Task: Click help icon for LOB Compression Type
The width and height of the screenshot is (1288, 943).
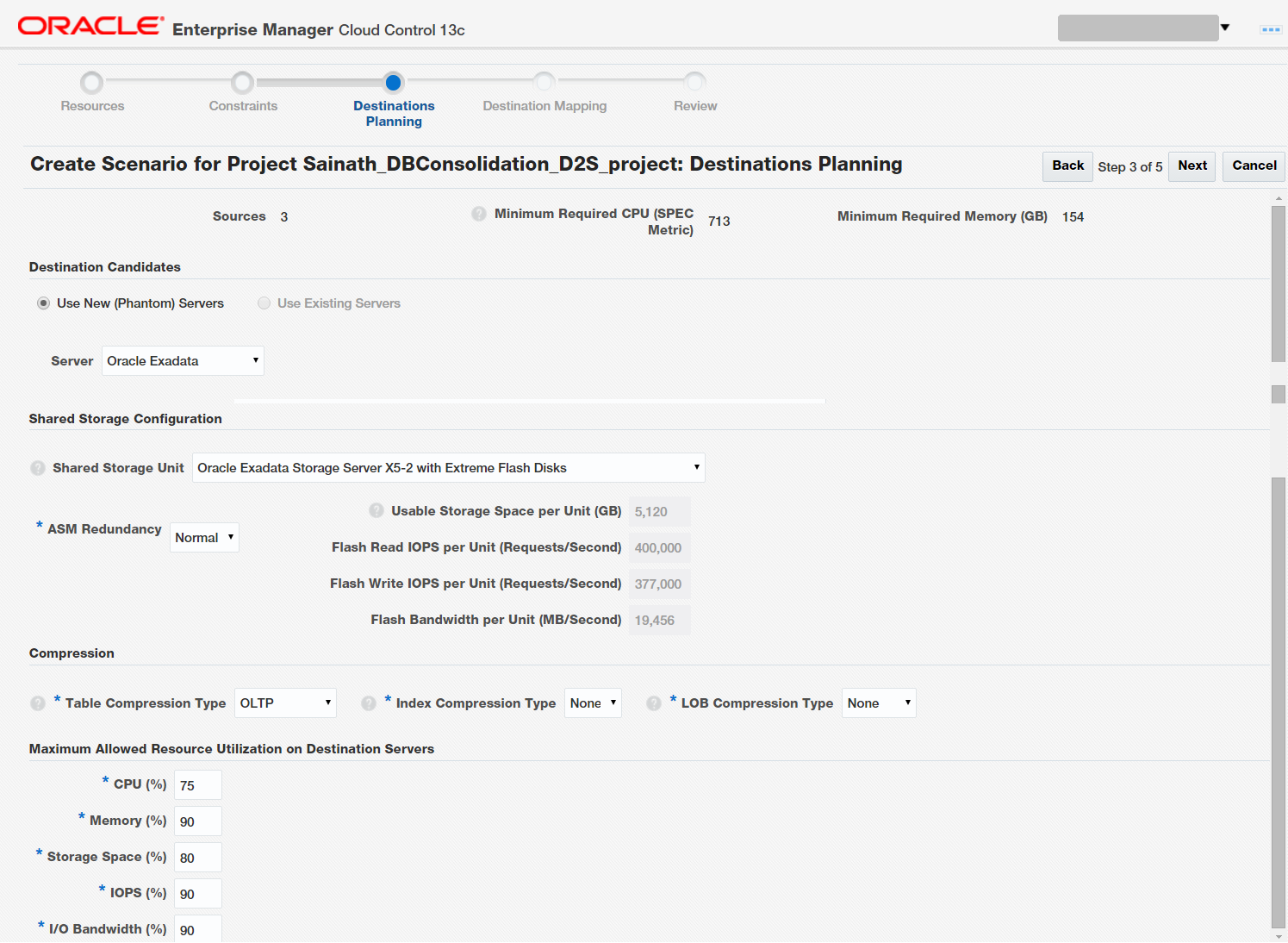Action: click(654, 703)
